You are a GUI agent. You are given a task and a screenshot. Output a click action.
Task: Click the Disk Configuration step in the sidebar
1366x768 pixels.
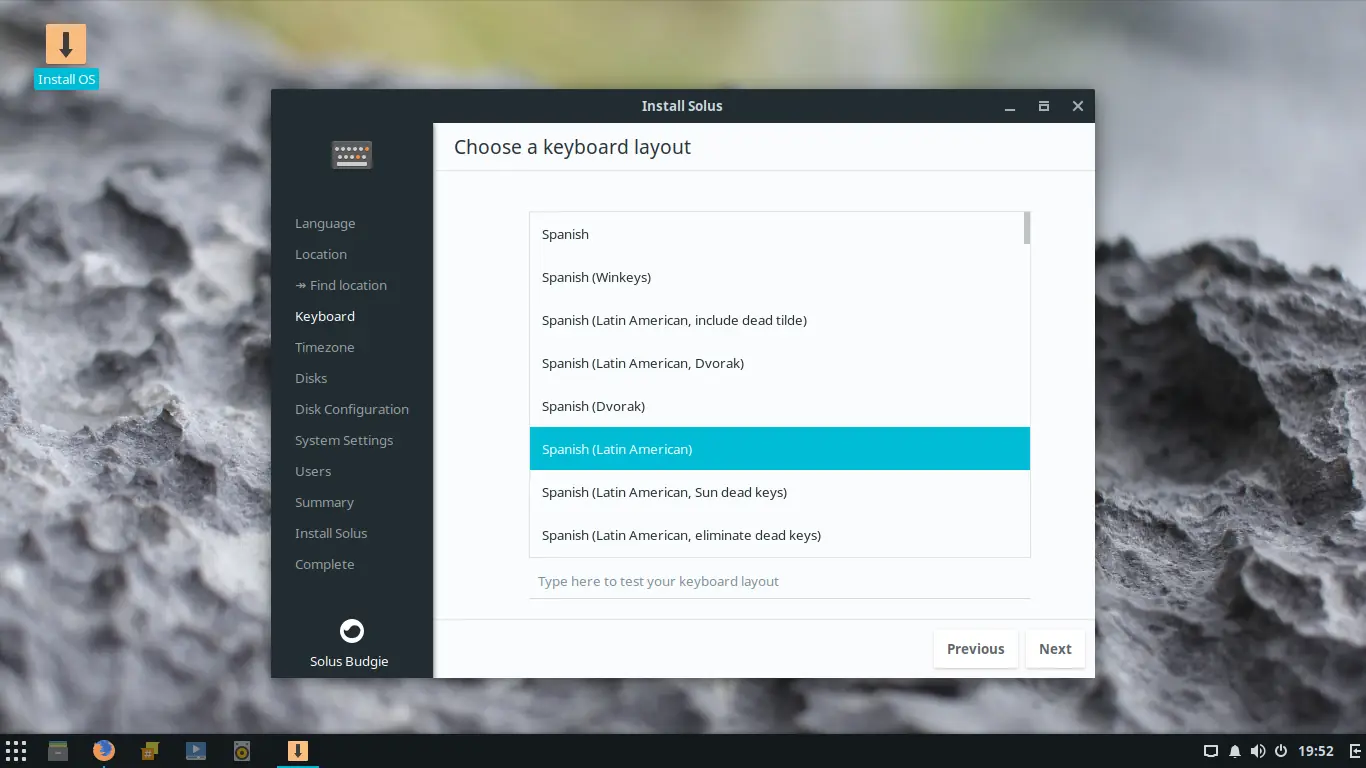352,410
